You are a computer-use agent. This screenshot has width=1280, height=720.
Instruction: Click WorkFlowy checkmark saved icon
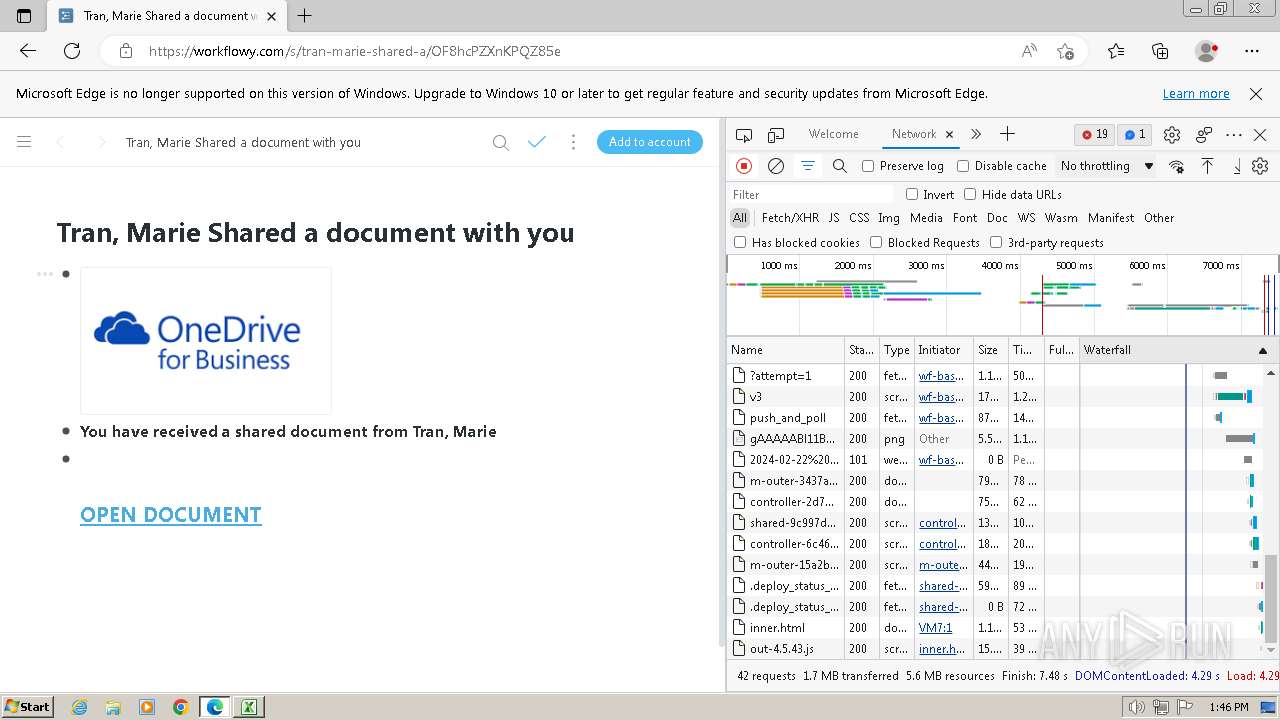(537, 142)
